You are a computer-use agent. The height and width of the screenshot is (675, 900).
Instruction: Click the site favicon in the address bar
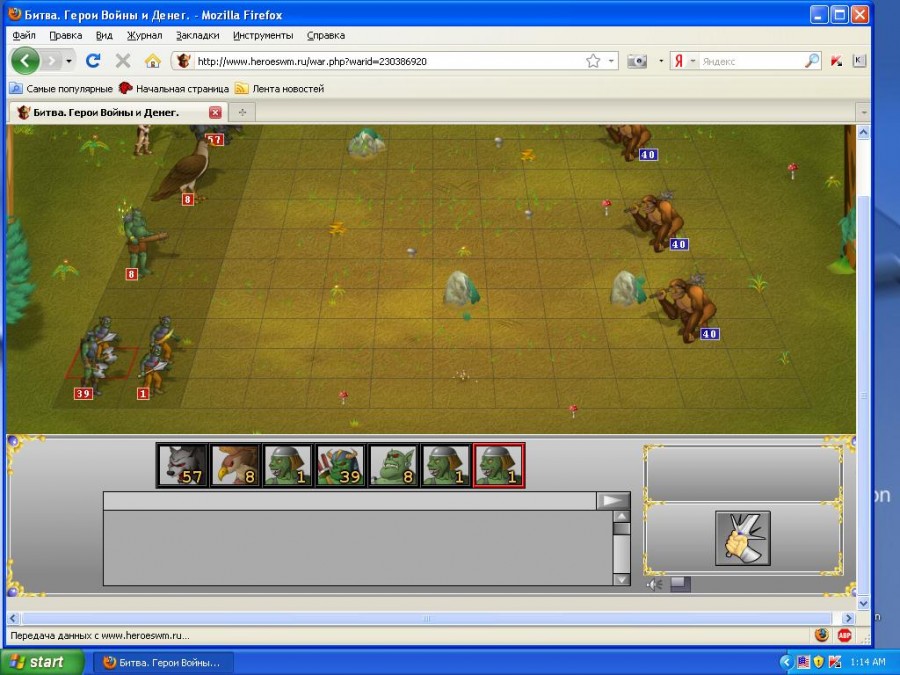tap(184, 61)
